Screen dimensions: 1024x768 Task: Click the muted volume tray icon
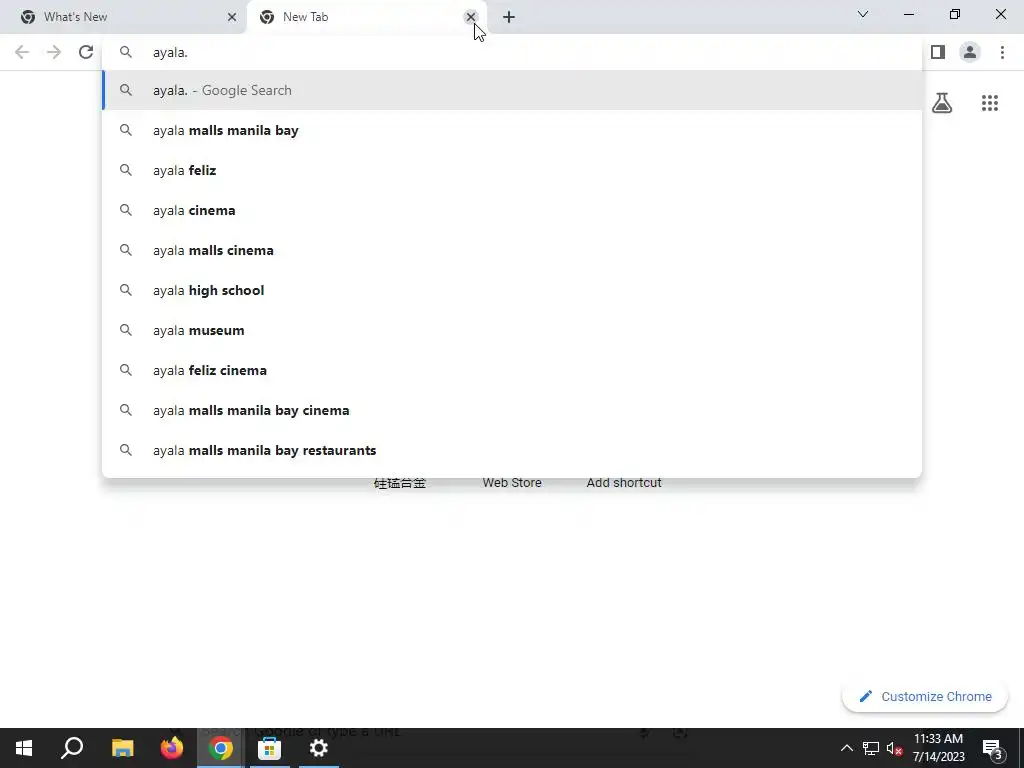tap(894, 748)
